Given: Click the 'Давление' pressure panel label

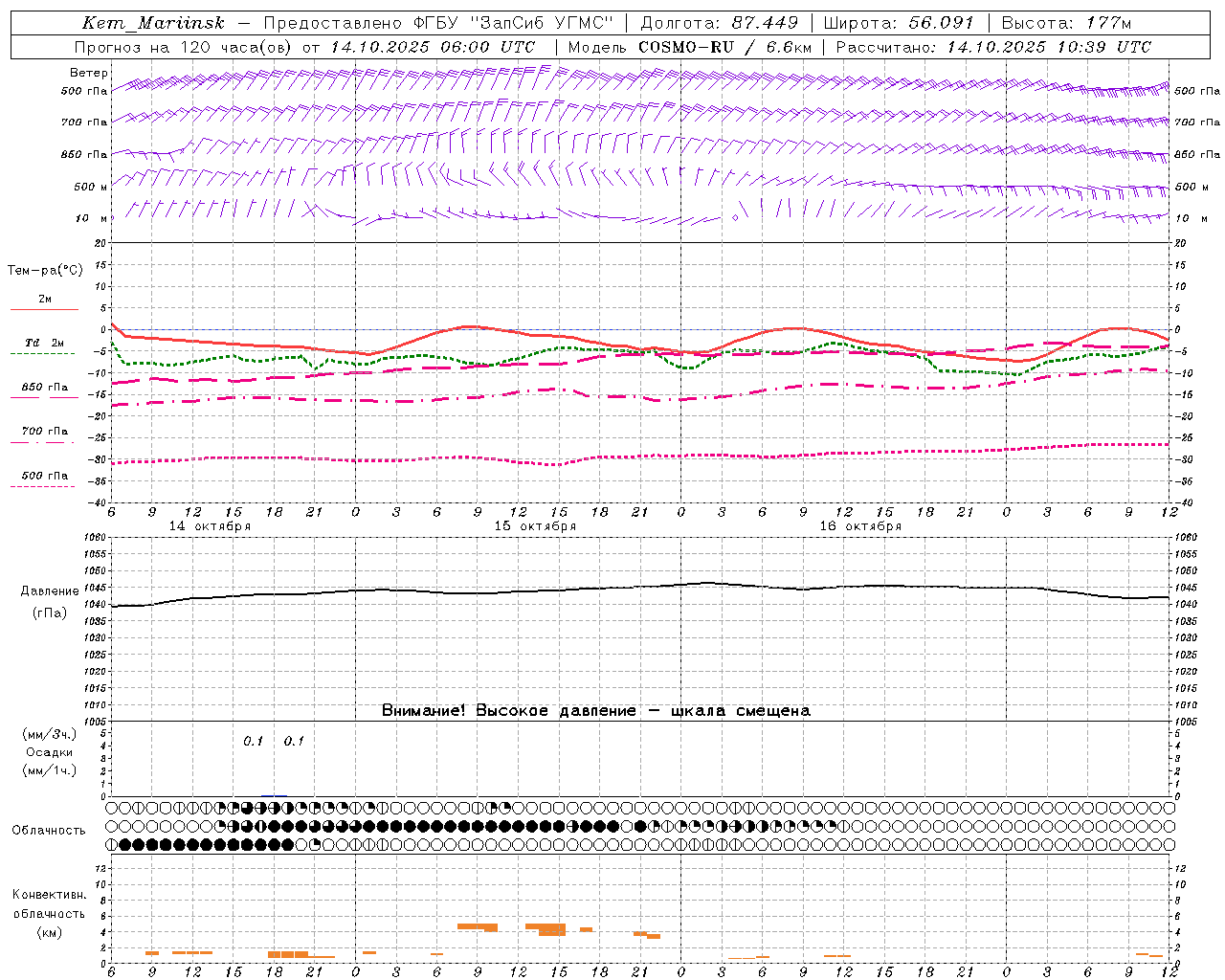Looking at the screenshot, I should [50, 590].
